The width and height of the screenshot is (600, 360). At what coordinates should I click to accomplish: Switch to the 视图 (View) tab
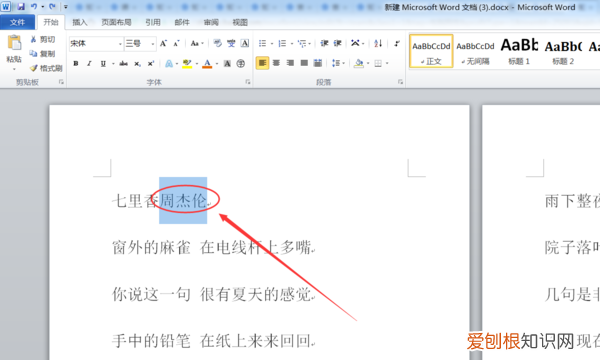[x=240, y=22]
